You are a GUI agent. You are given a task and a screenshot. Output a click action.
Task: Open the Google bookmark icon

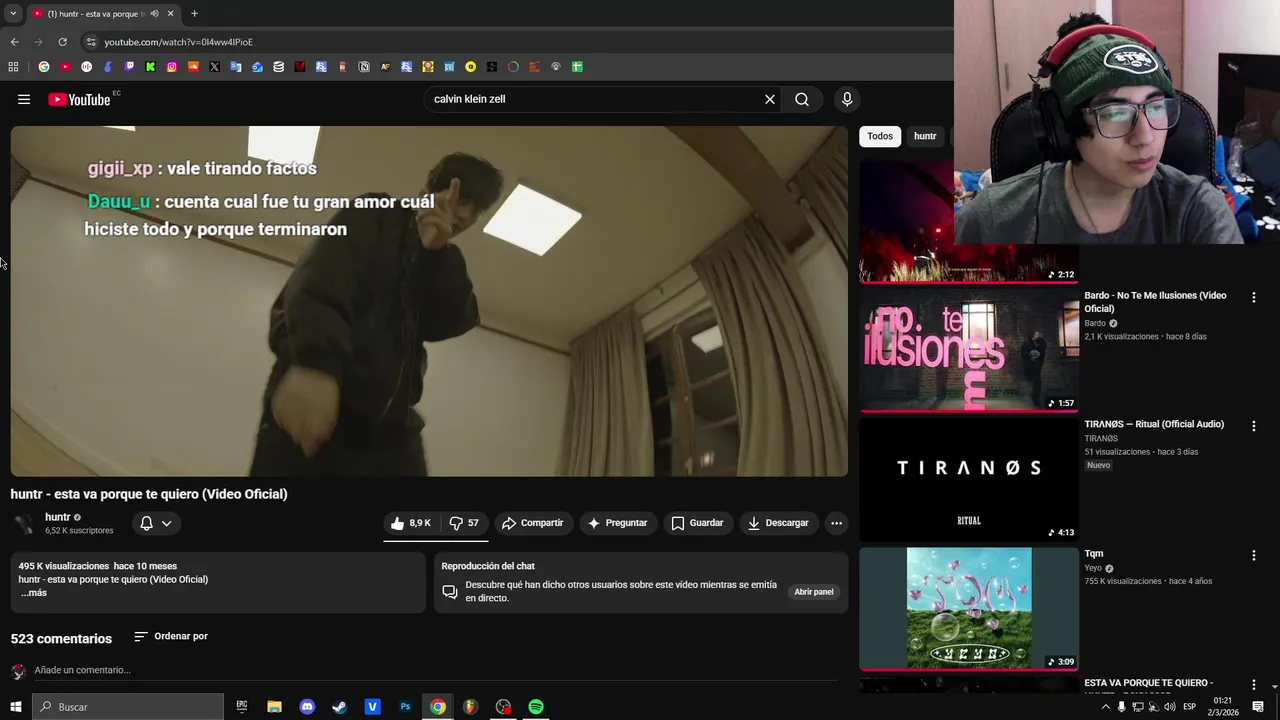[44, 67]
